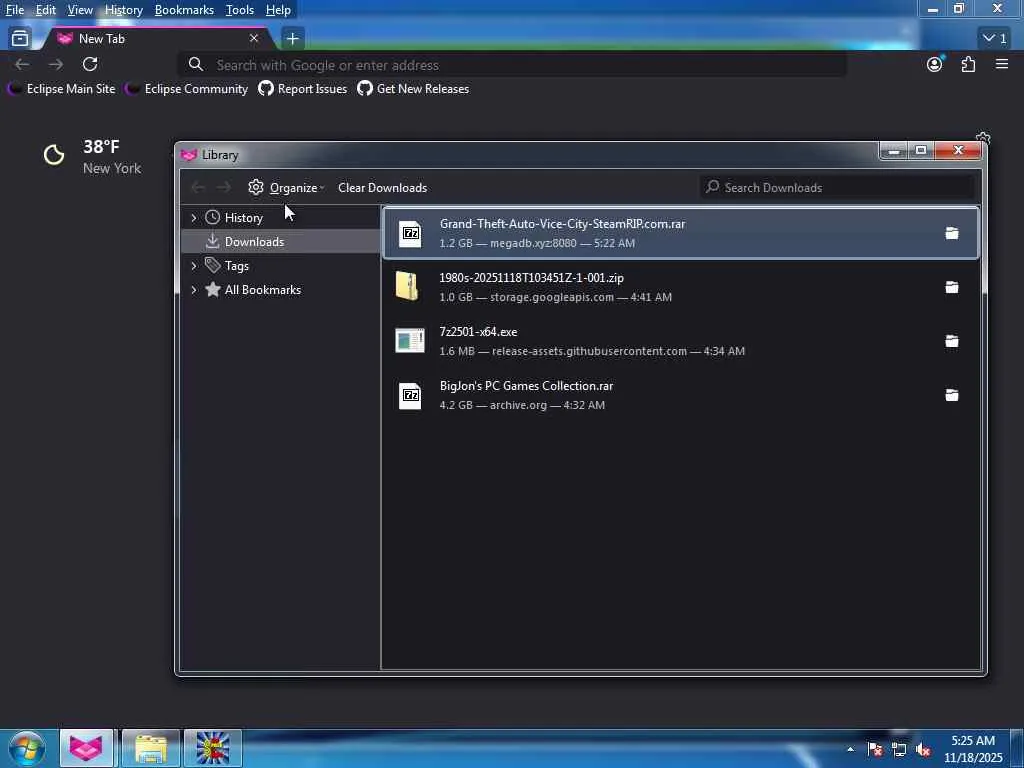The image size is (1024, 768).
Task: Reload the current page
Action: point(90,64)
